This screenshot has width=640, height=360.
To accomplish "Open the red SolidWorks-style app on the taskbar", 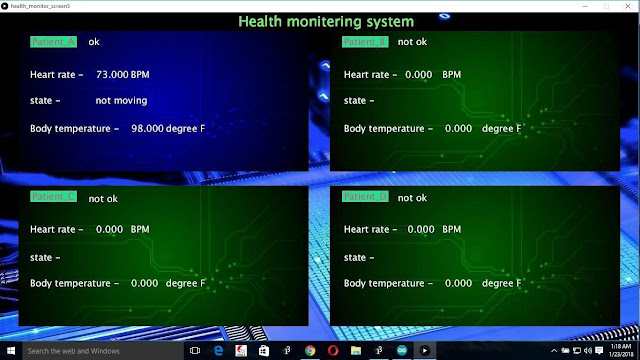I will click(241, 351).
